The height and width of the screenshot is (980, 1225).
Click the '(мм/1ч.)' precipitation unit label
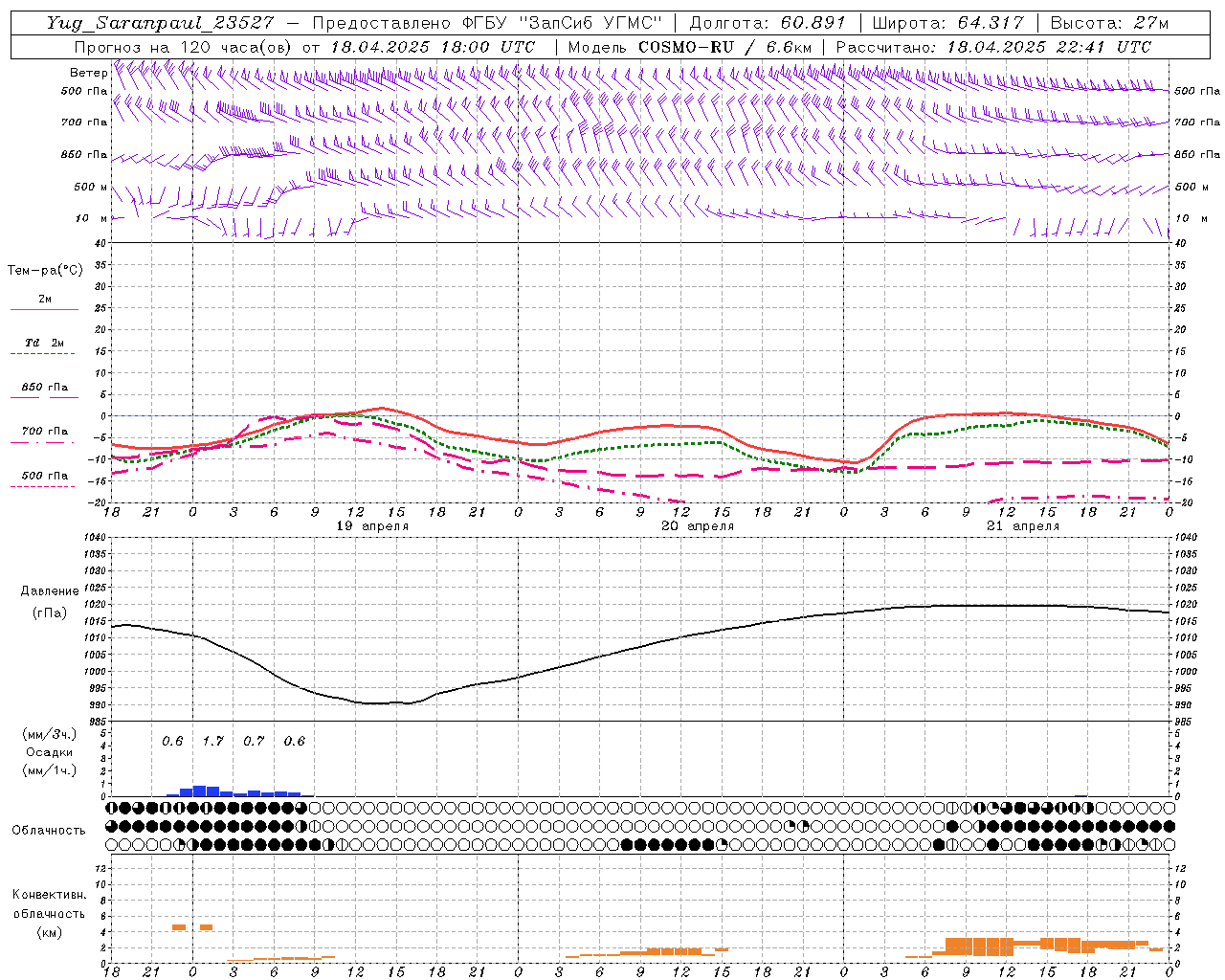click(x=49, y=770)
